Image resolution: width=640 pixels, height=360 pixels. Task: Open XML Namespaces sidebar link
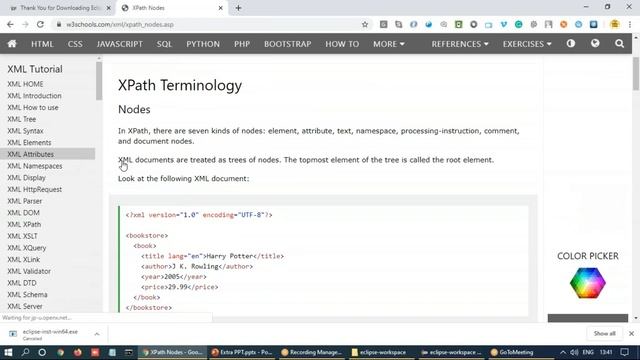(x=35, y=166)
